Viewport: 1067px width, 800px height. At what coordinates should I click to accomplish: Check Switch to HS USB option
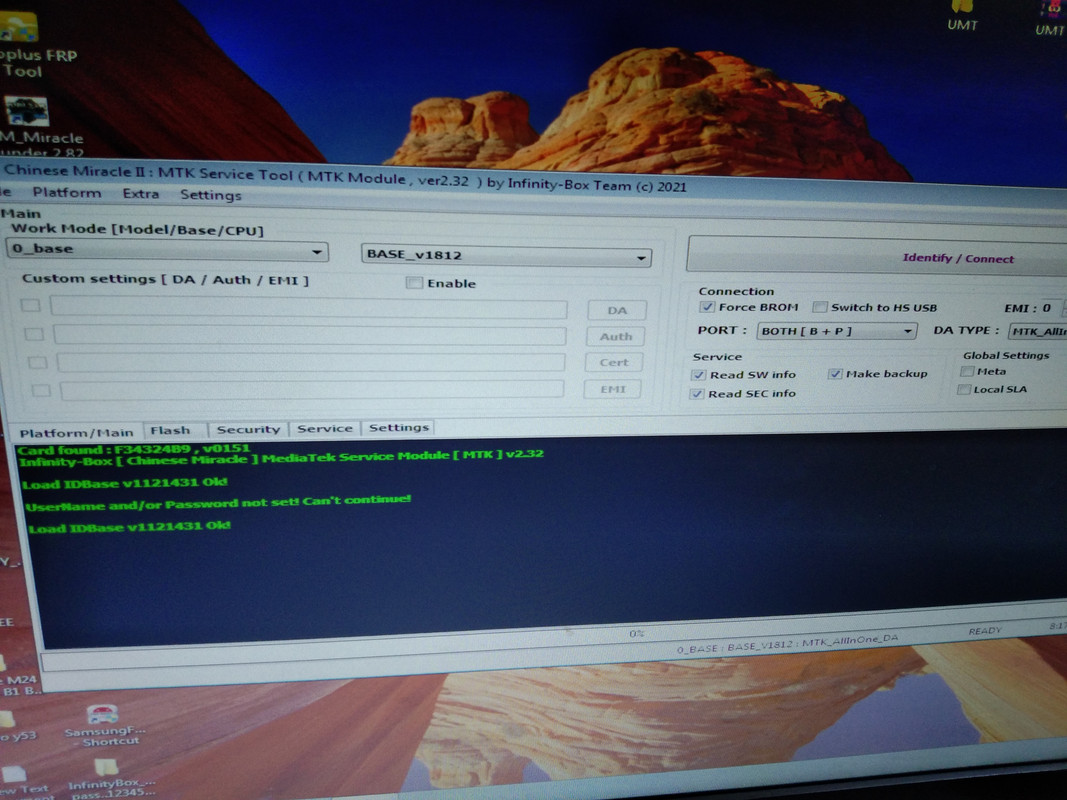coord(819,307)
